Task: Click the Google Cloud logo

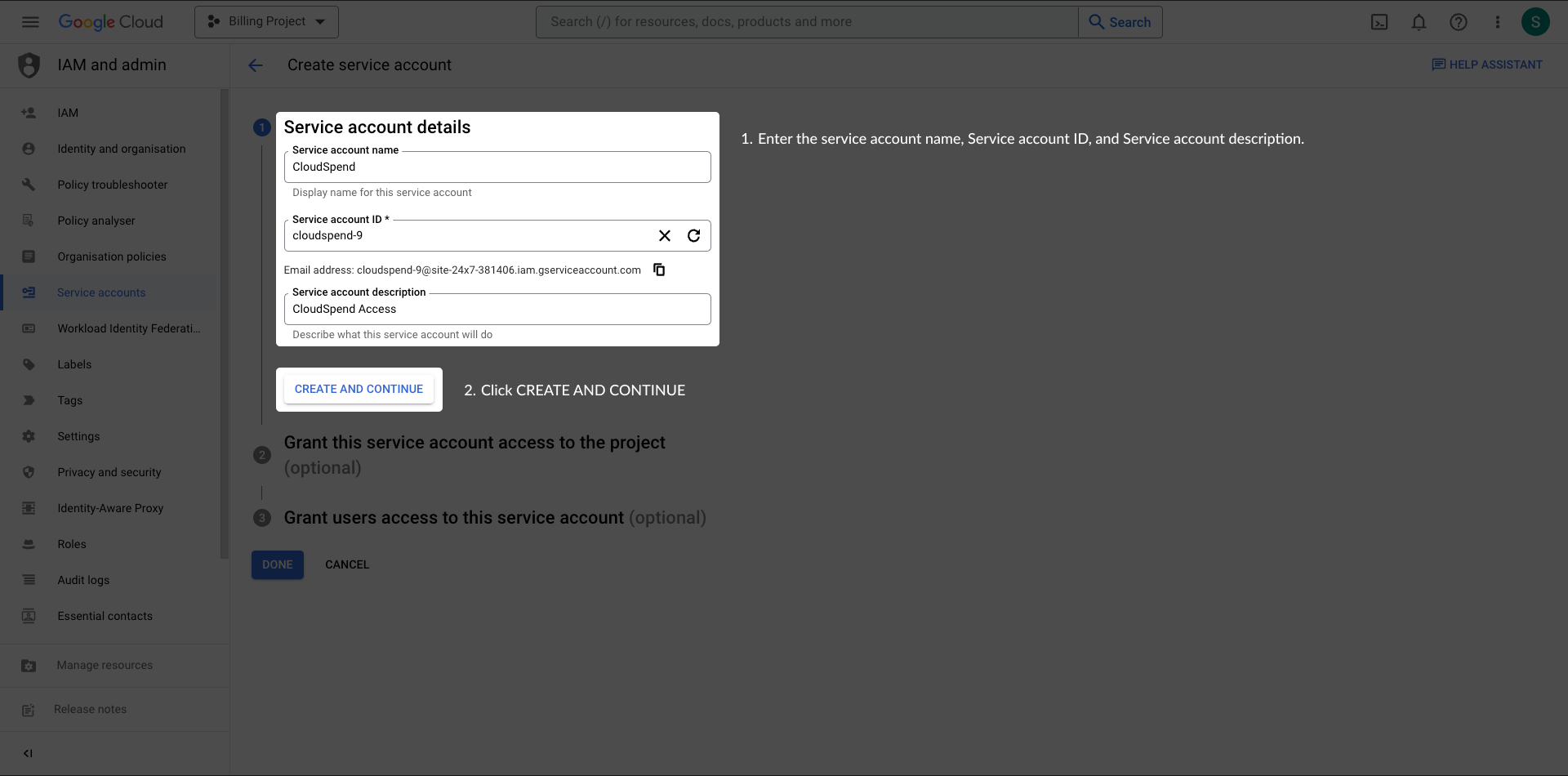Action: click(x=110, y=22)
